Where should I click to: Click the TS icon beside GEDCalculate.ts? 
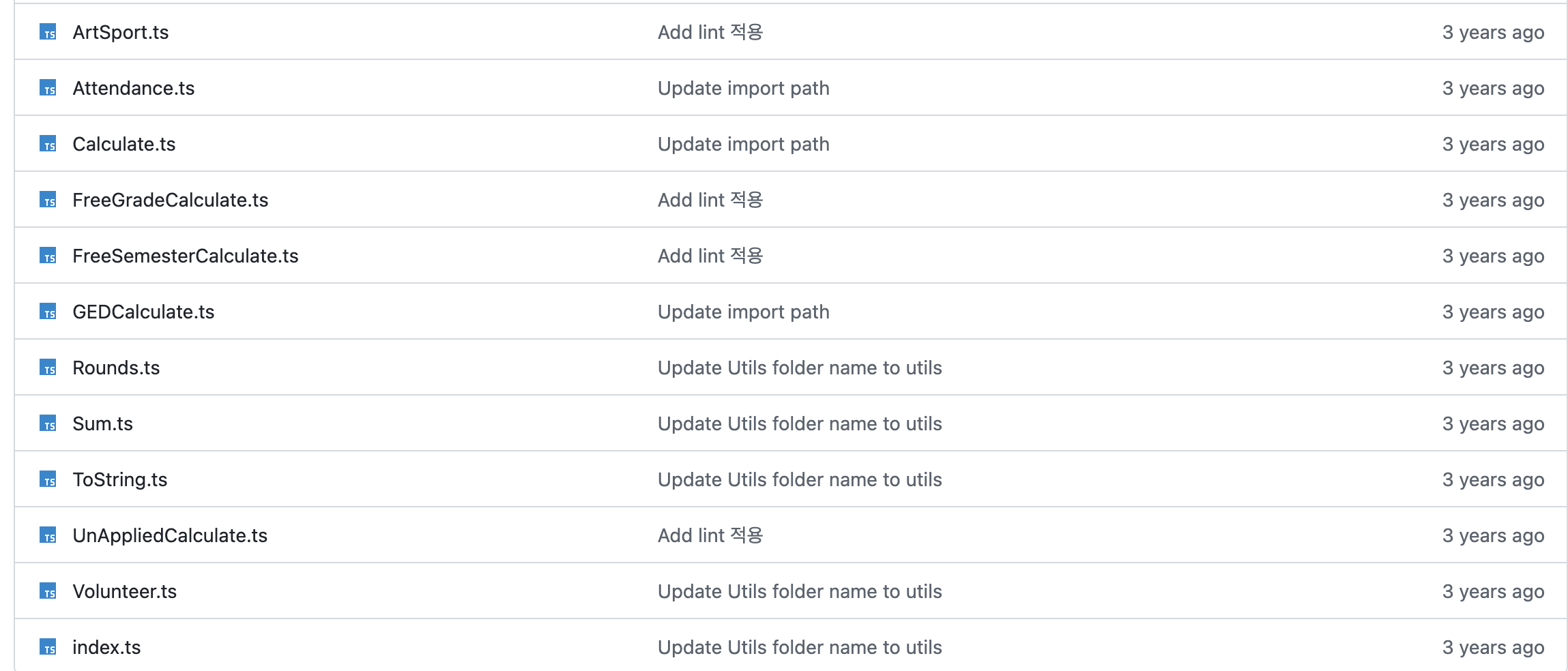[x=48, y=312]
